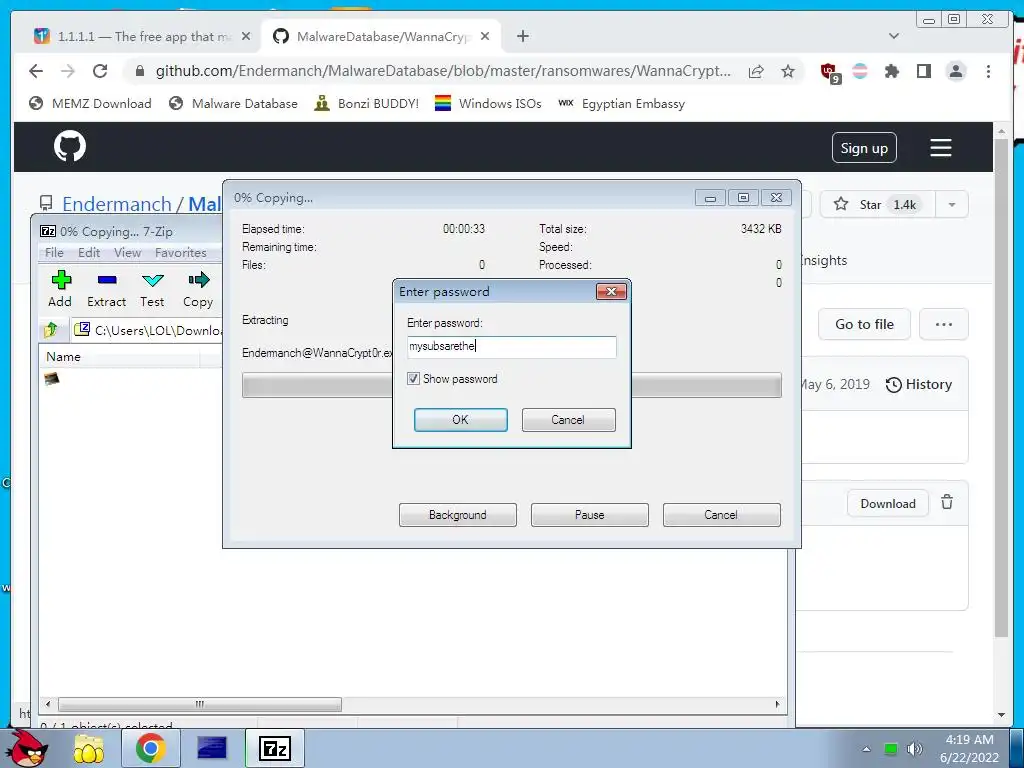Click the Chrome address bar URL
The width and height of the screenshot is (1024, 768).
[x=443, y=71]
